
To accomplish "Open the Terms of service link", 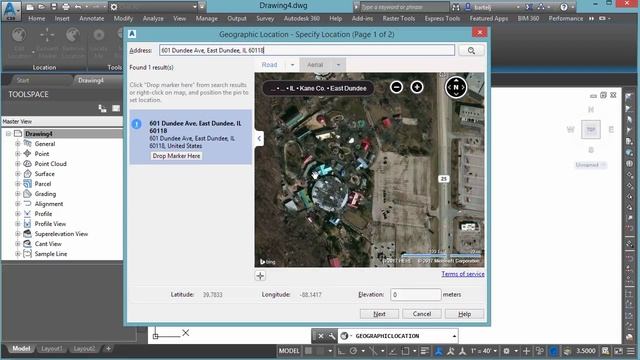I will [x=463, y=274].
